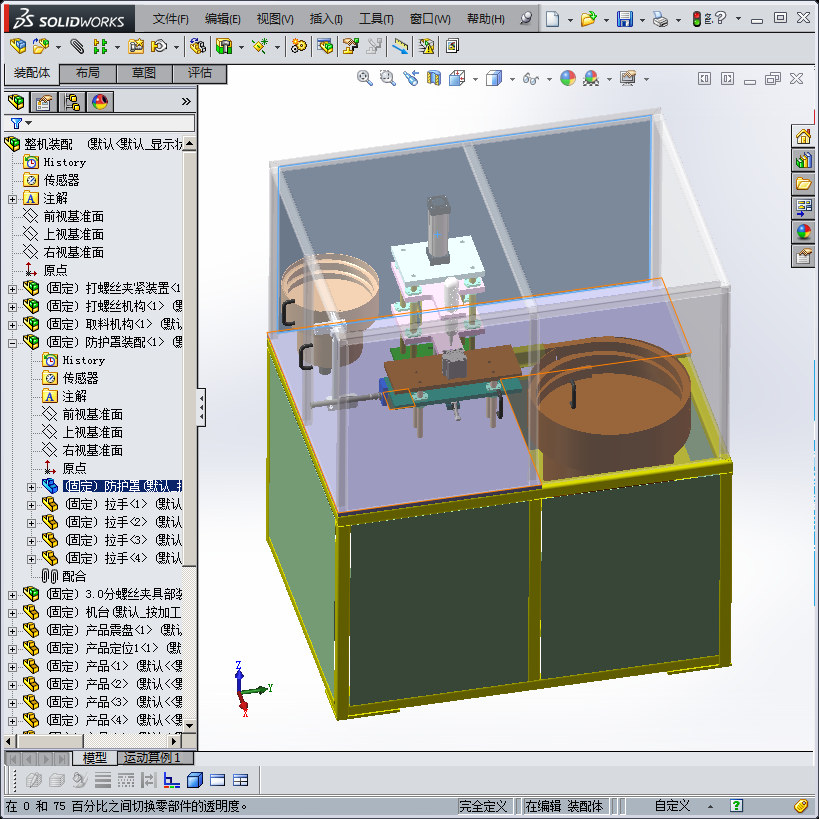Click the Print icon
819x819 pixels.
(660, 19)
